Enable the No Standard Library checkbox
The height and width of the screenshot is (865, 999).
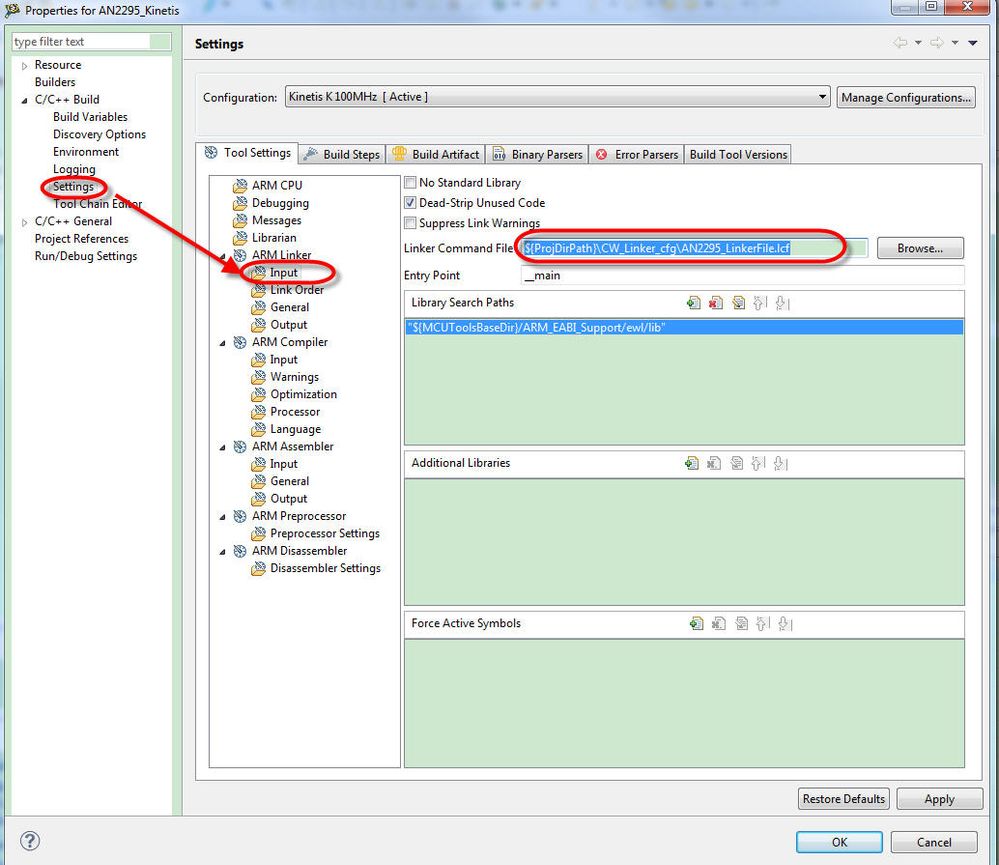click(410, 182)
